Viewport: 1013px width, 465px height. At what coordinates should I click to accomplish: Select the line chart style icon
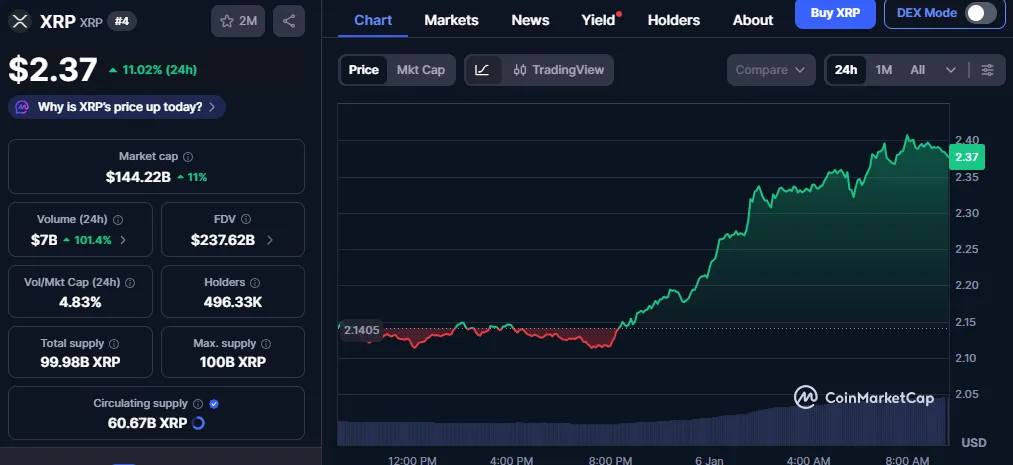tap(482, 70)
